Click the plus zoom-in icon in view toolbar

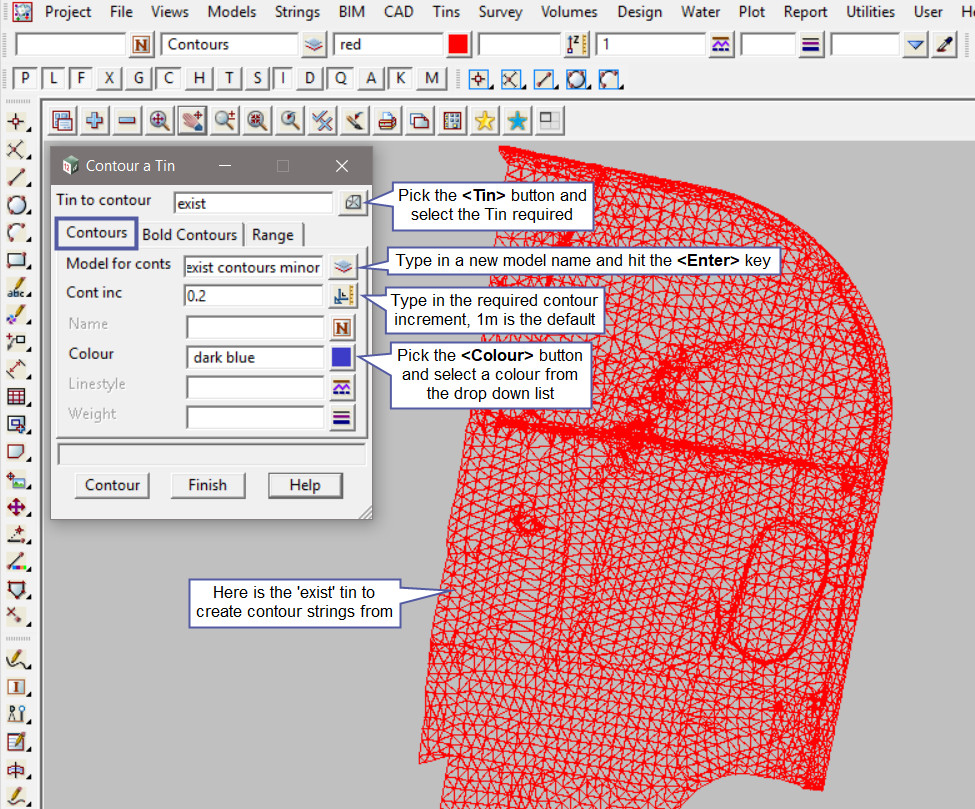tap(95, 121)
